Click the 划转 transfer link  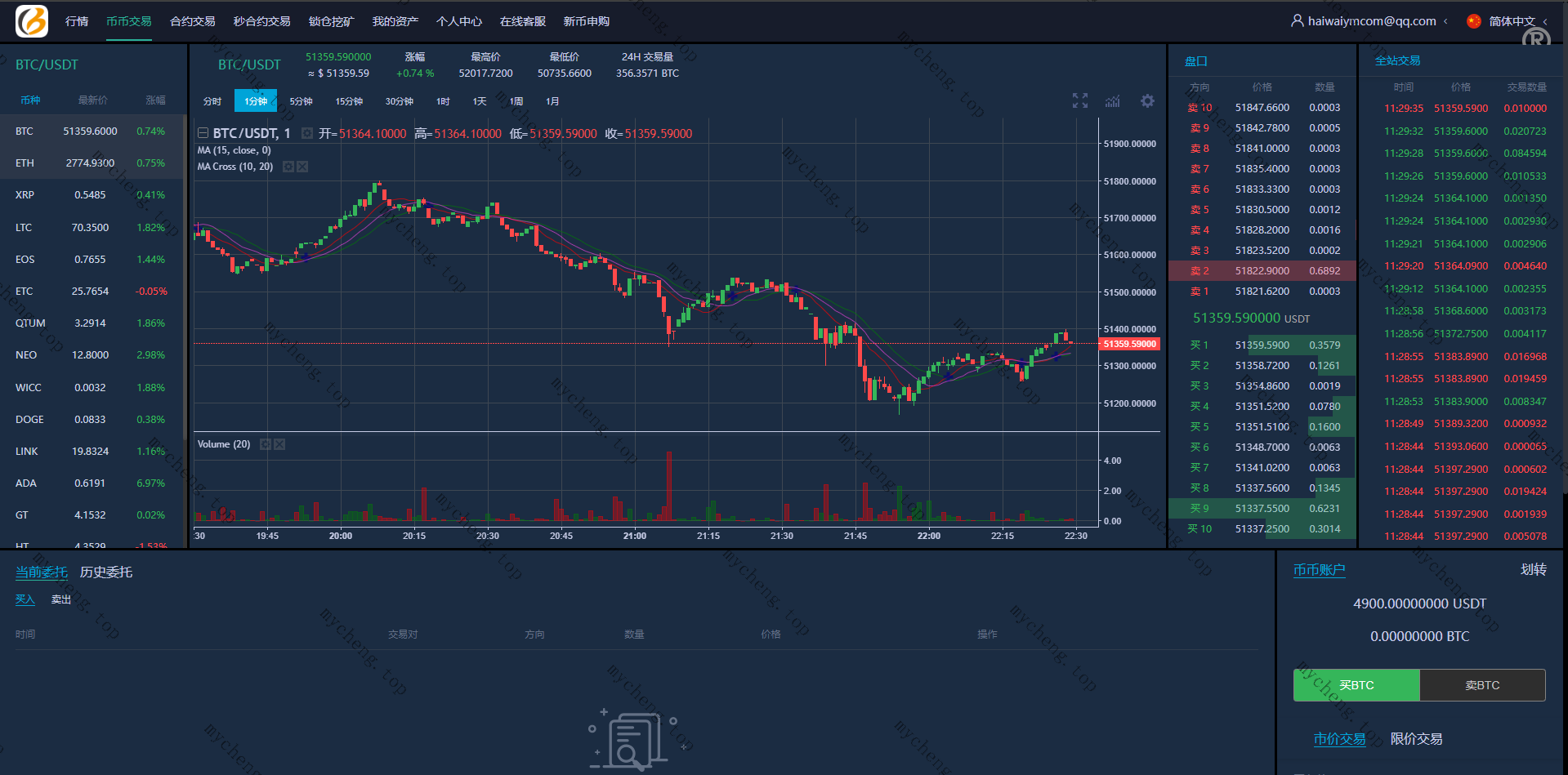pos(1533,569)
